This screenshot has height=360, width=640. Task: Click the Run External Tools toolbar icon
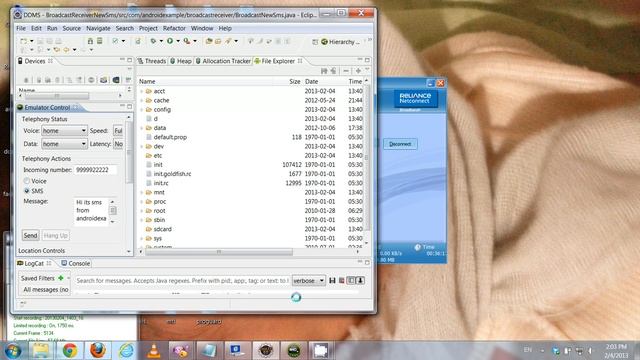pos(187,41)
